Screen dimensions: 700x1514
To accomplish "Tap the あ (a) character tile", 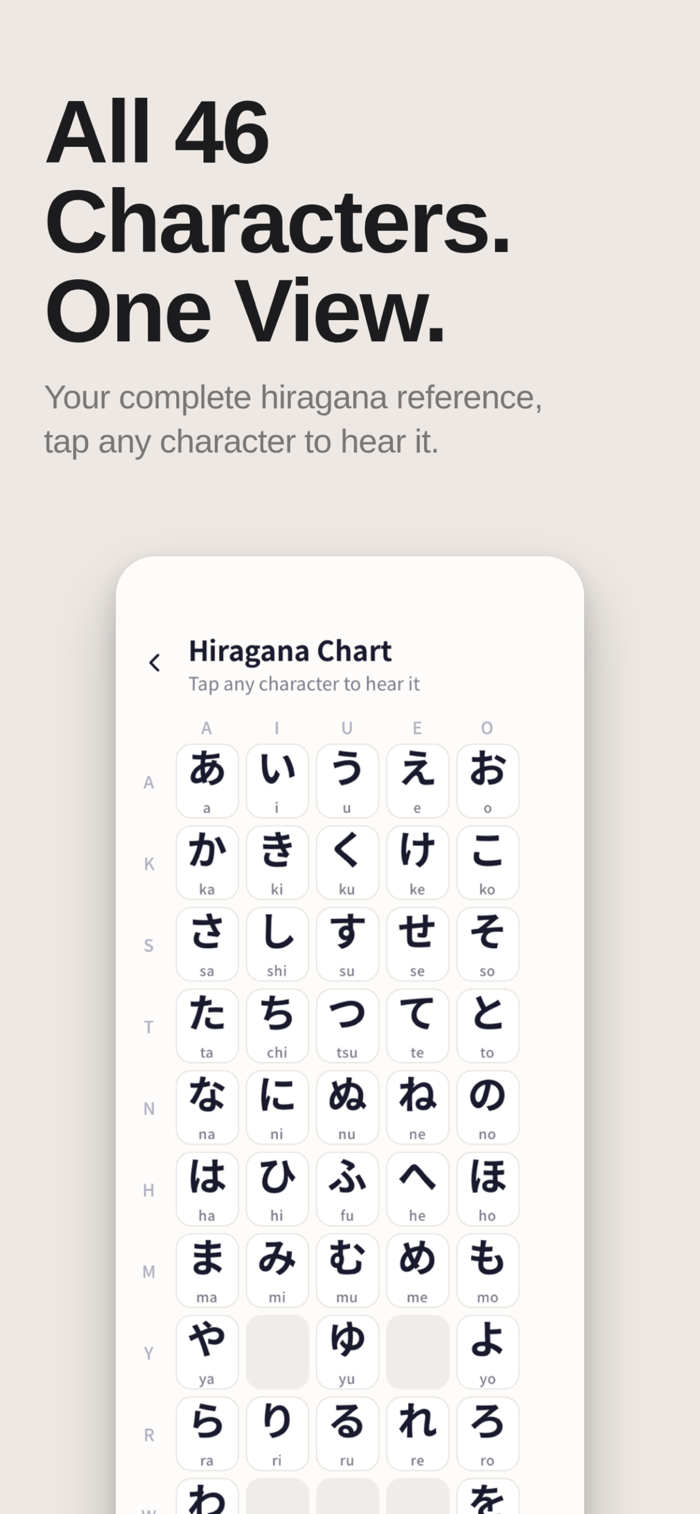I will pos(207,781).
